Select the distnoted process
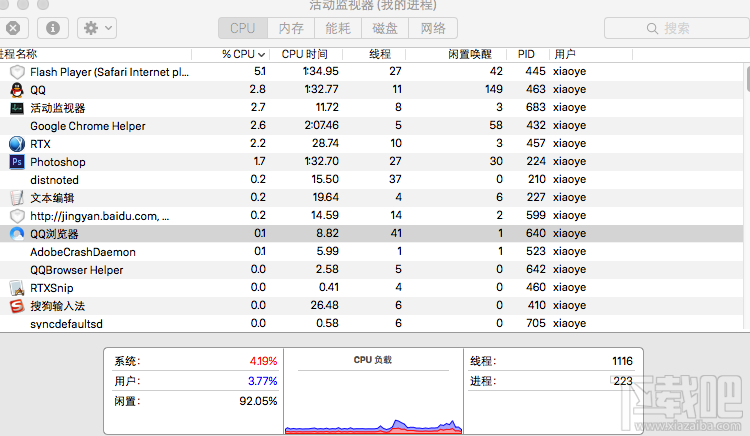The image size is (750, 436). [54, 180]
